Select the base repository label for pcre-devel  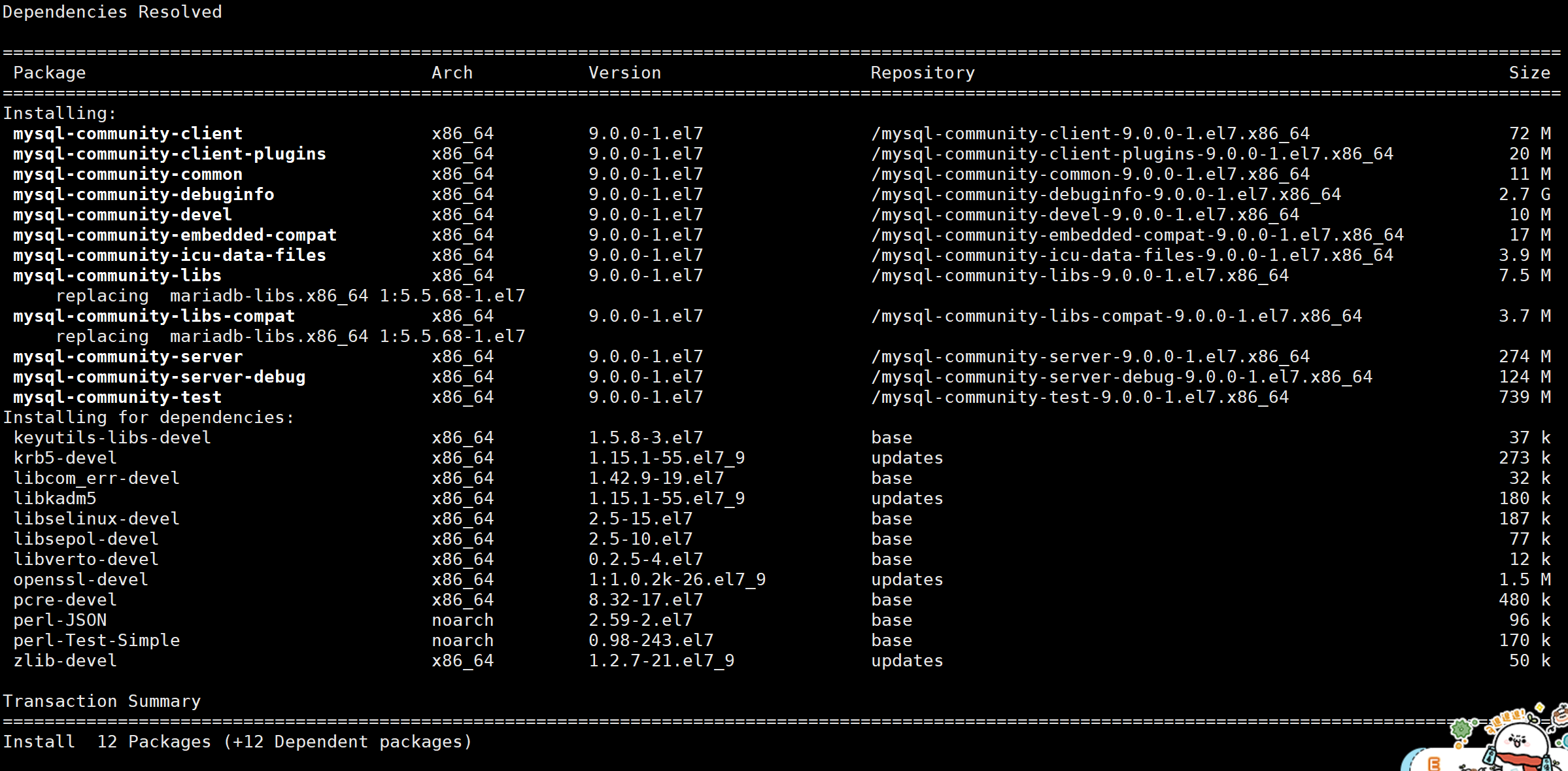tap(891, 599)
